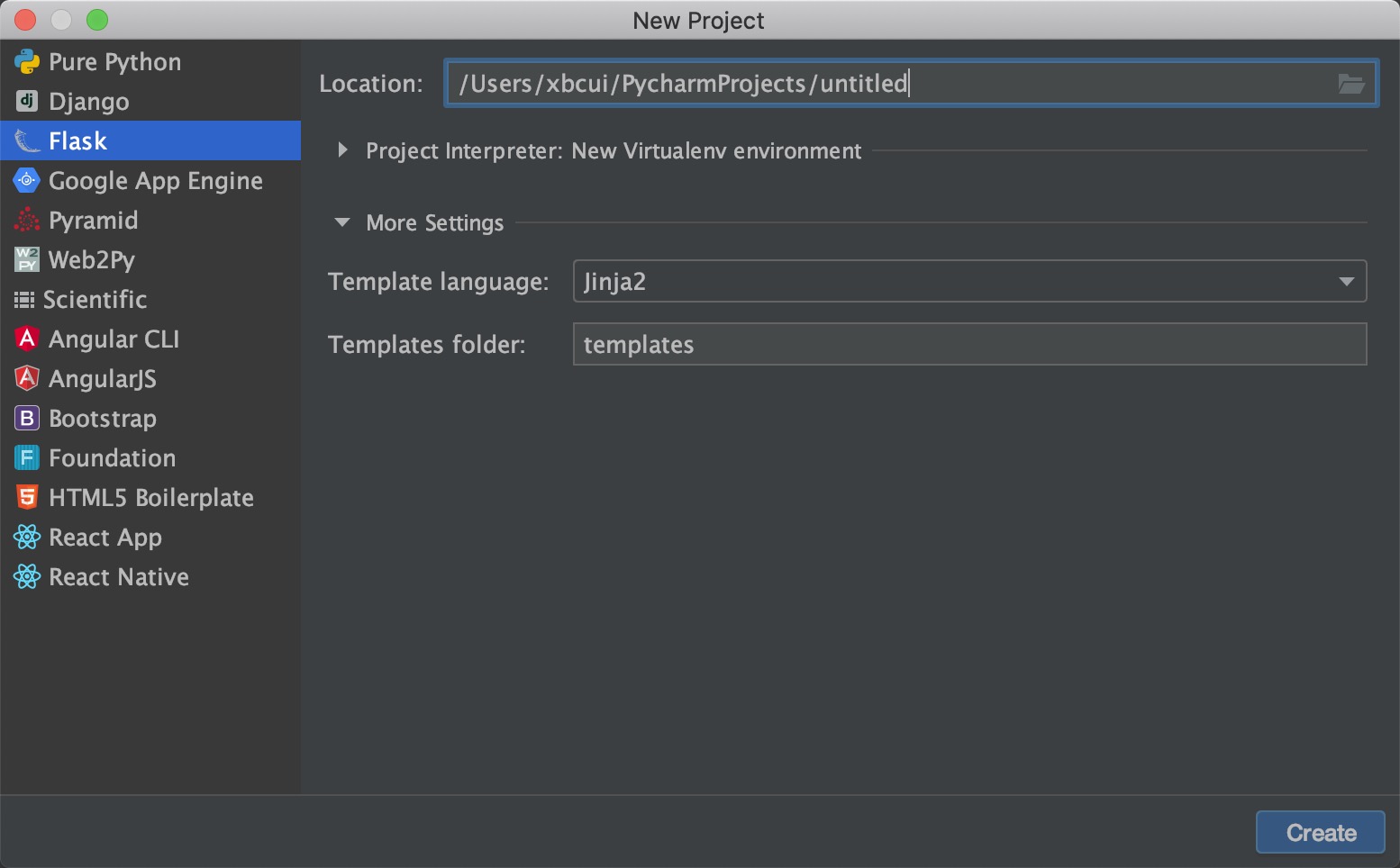Focus the Templates folder field
Screen dimensions: 1400x868
point(969,344)
